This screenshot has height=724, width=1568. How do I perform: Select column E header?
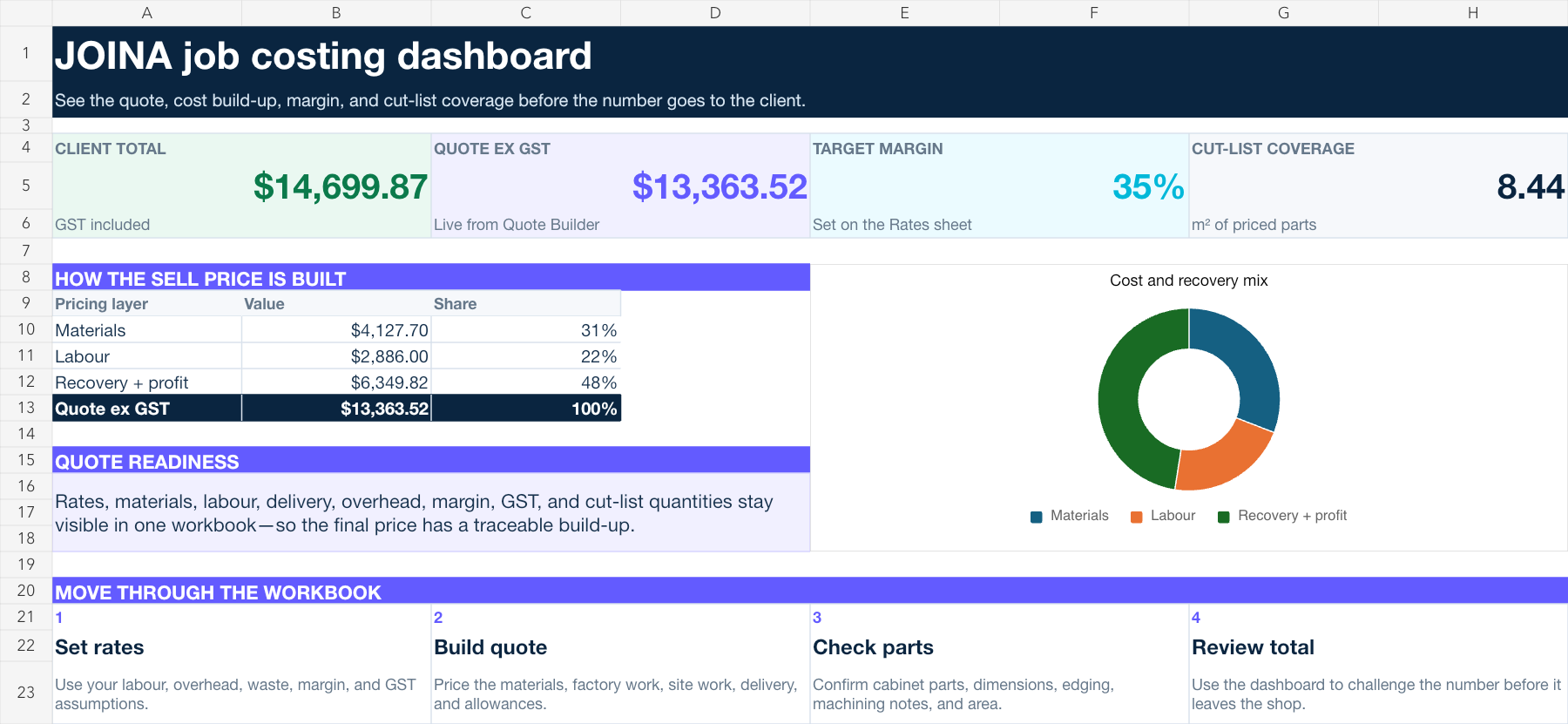coord(904,12)
